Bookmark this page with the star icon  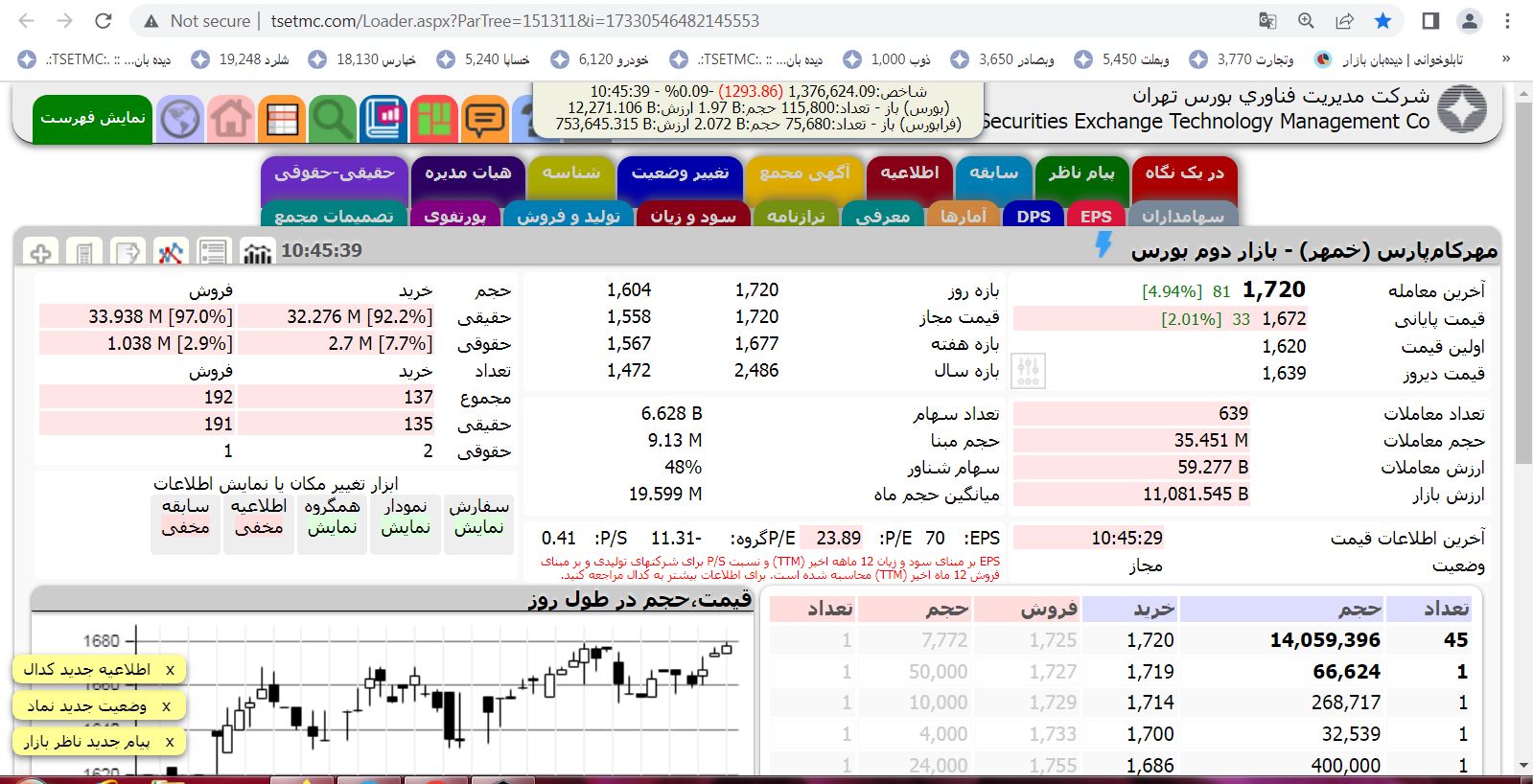coord(1382,21)
